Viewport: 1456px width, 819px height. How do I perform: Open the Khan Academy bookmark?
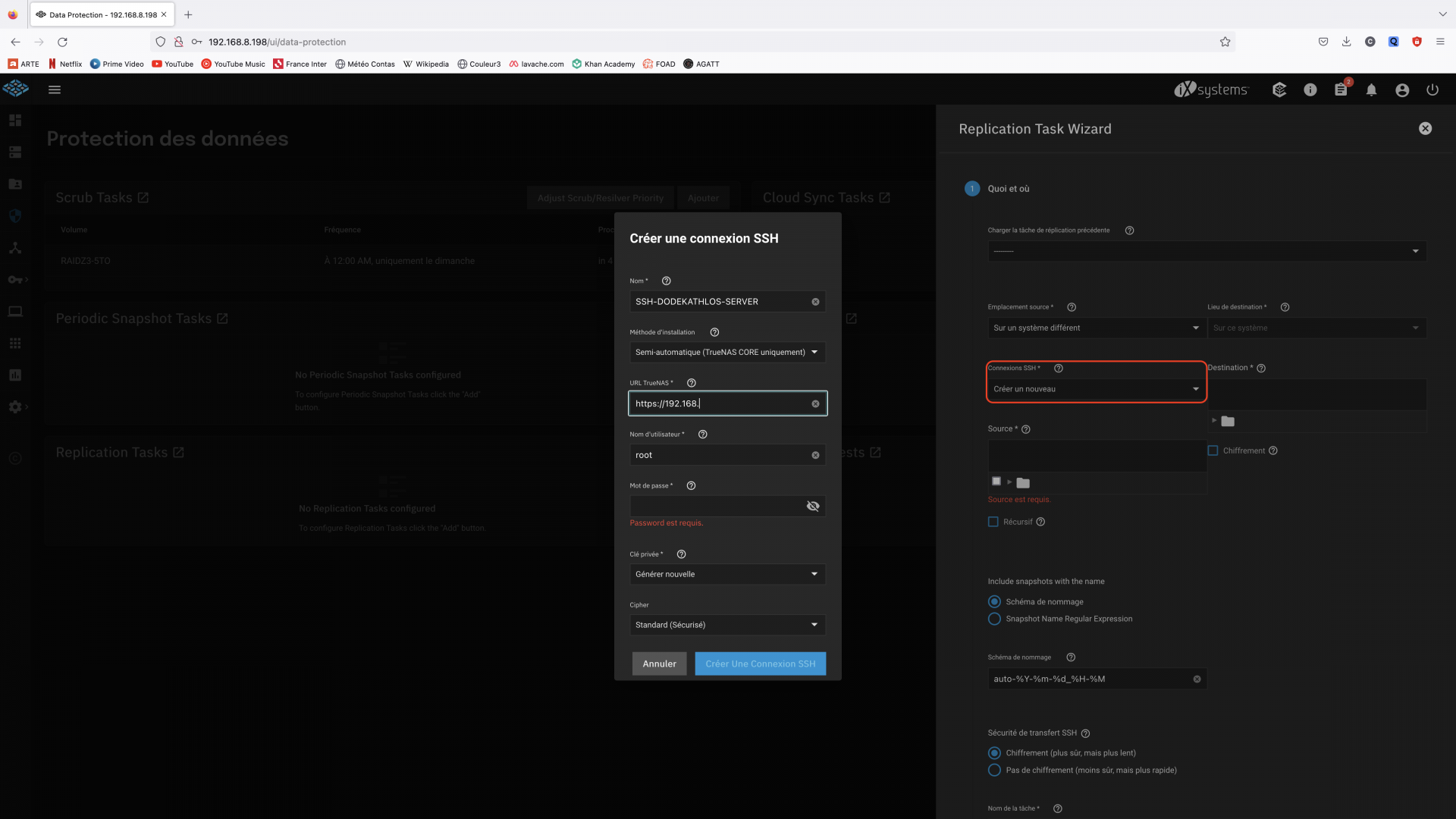pos(604,64)
